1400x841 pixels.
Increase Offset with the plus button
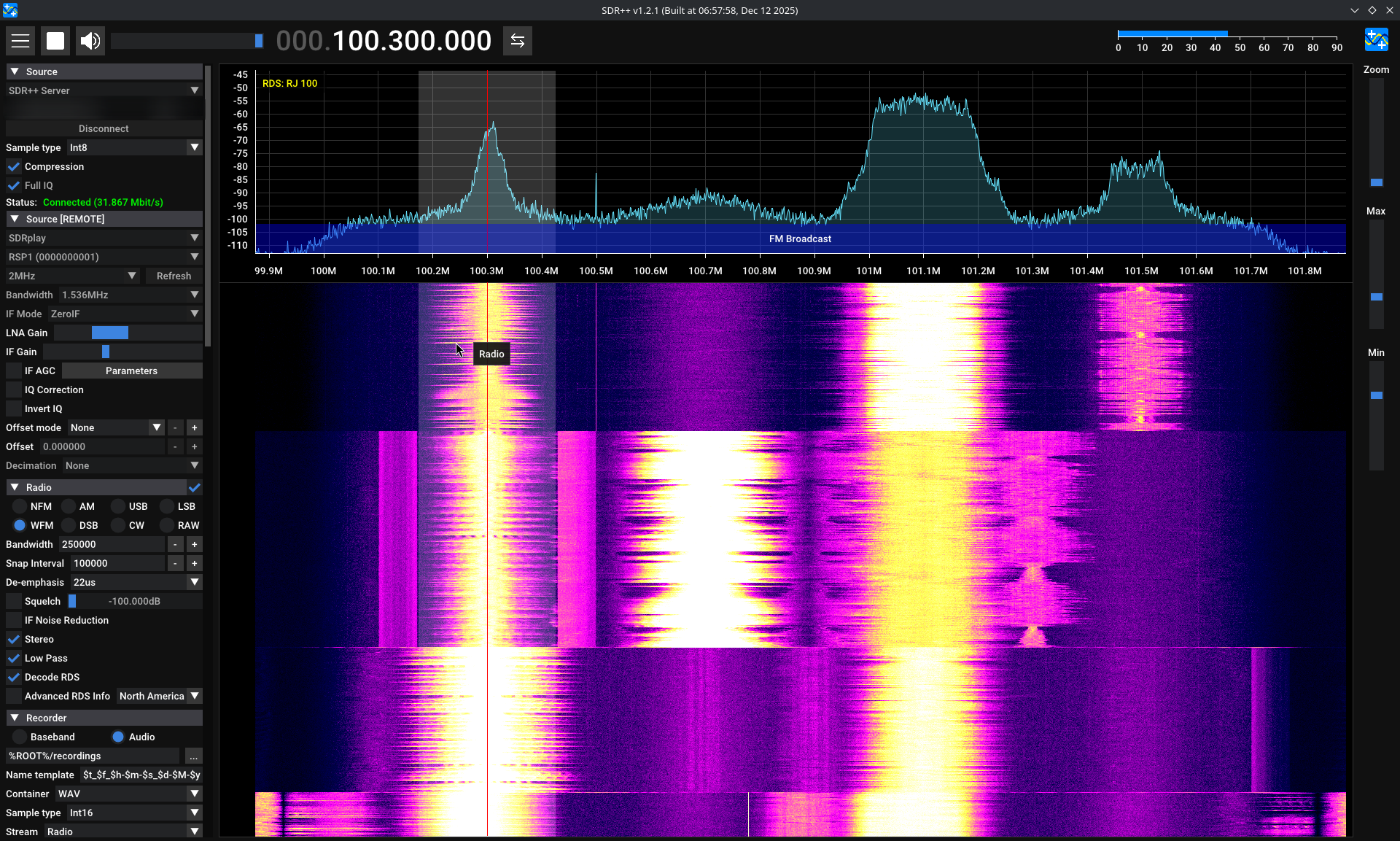(194, 446)
